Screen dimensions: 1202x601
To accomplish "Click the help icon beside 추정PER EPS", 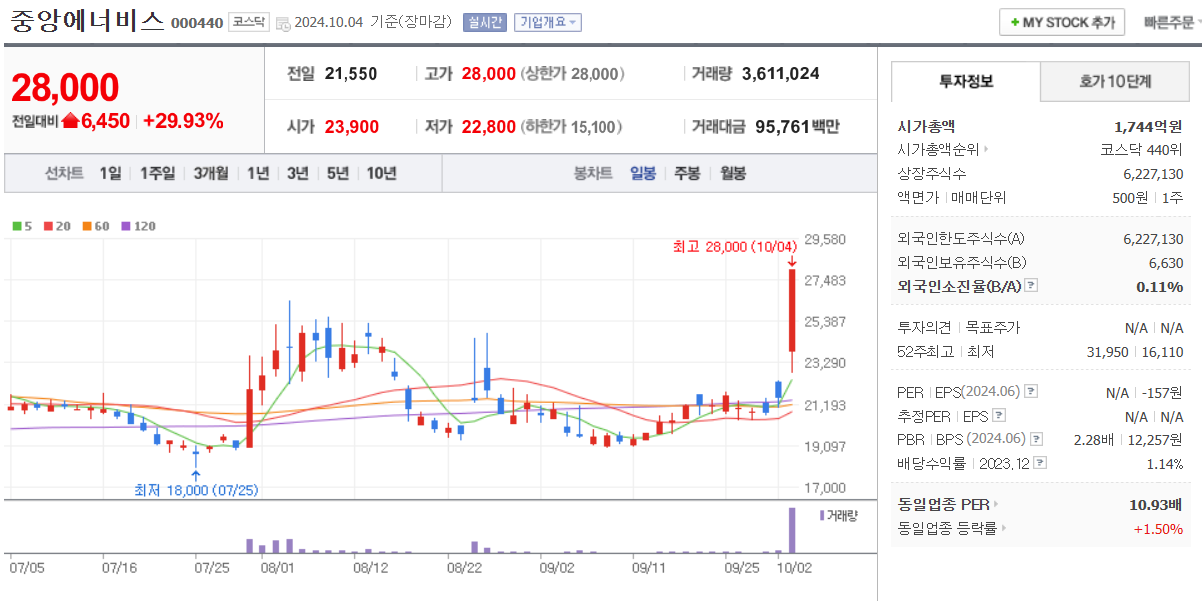I will click(999, 415).
